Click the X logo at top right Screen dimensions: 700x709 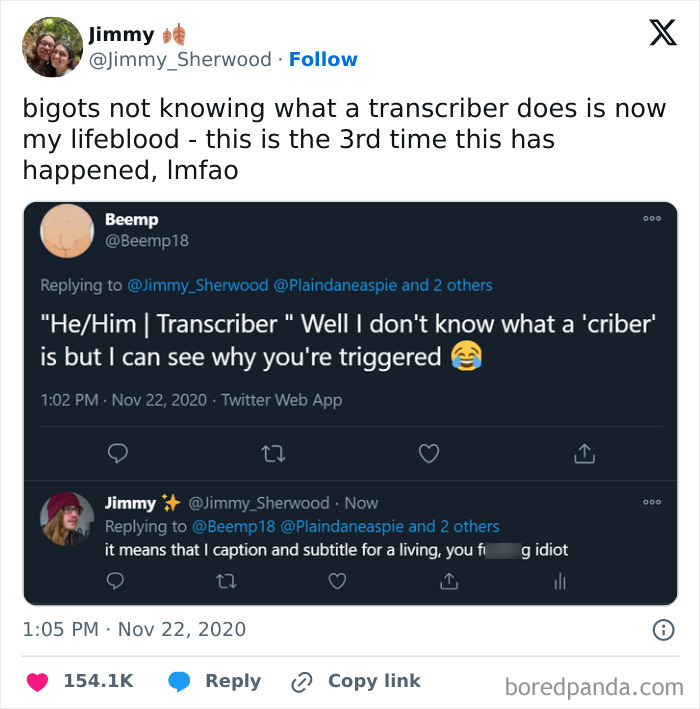point(663,32)
